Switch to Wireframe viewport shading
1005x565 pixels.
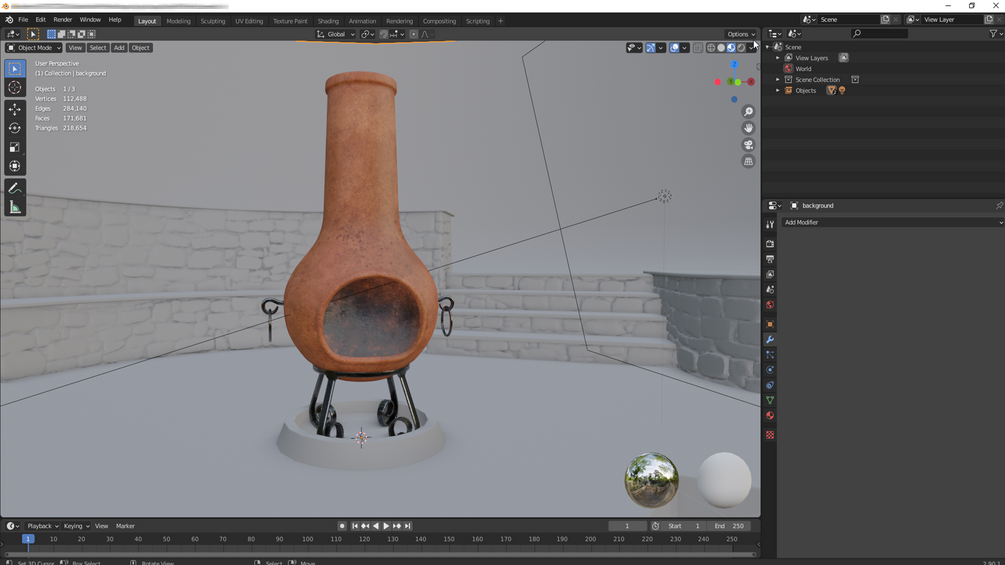711,47
